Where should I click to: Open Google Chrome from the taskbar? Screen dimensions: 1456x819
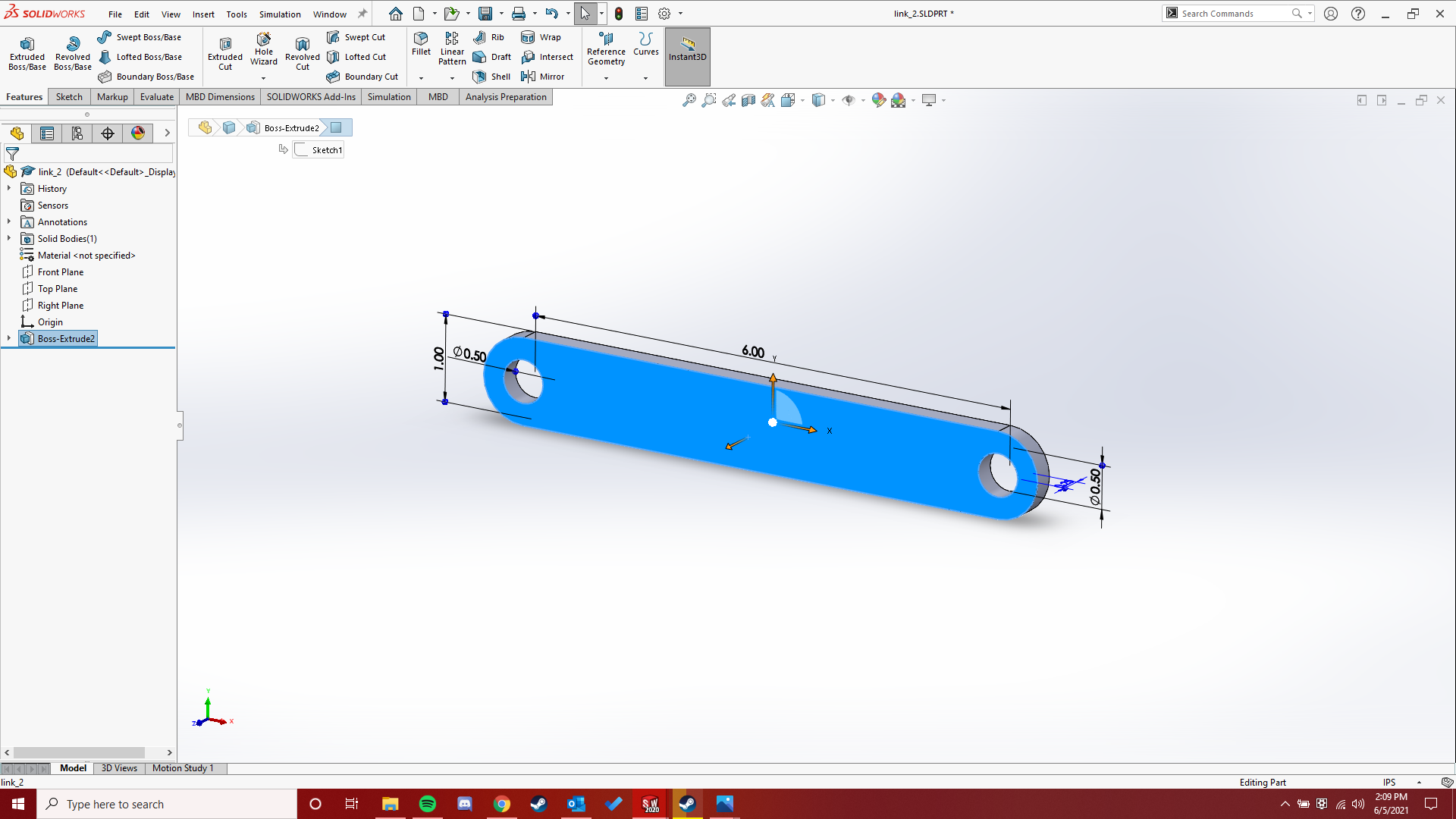tap(502, 804)
